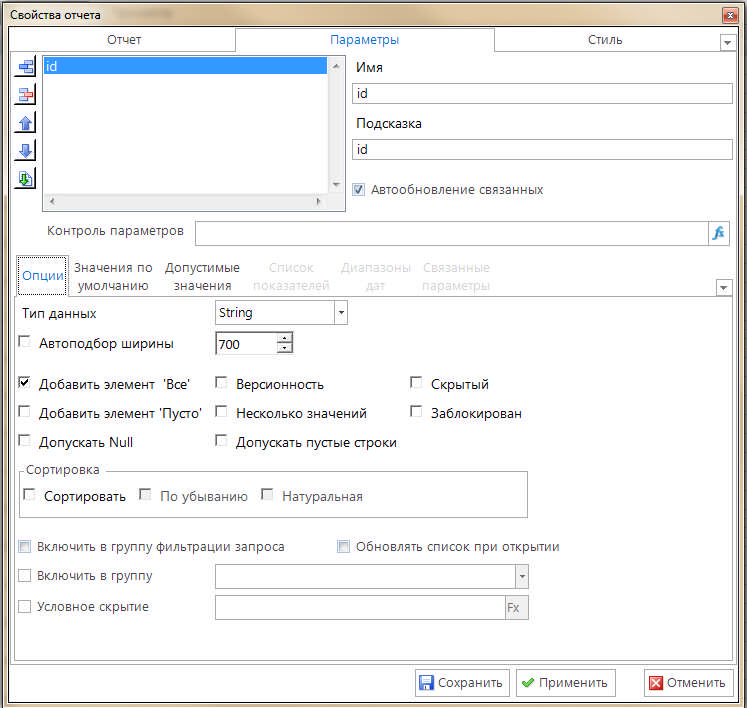The width and height of the screenshot is (747, 708).
Task: Open the Значения по умолчанию tab
Action: [x=113, y=276]
